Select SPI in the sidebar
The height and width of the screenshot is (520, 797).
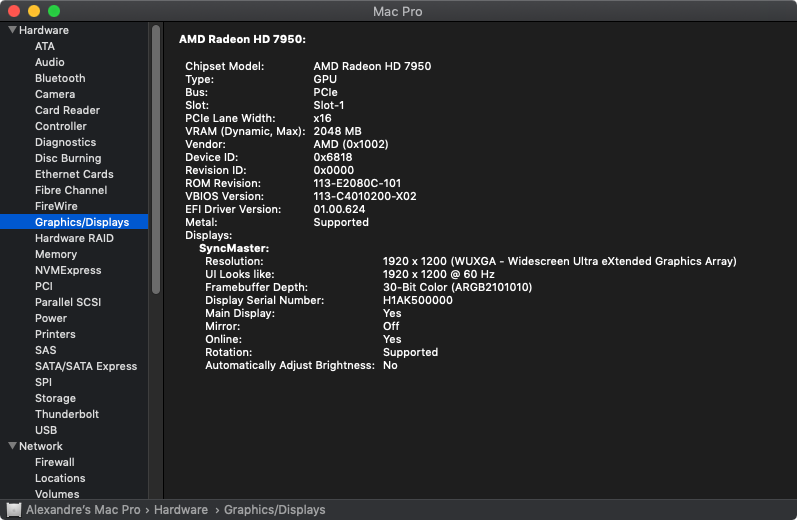click(x=43, y=382)
